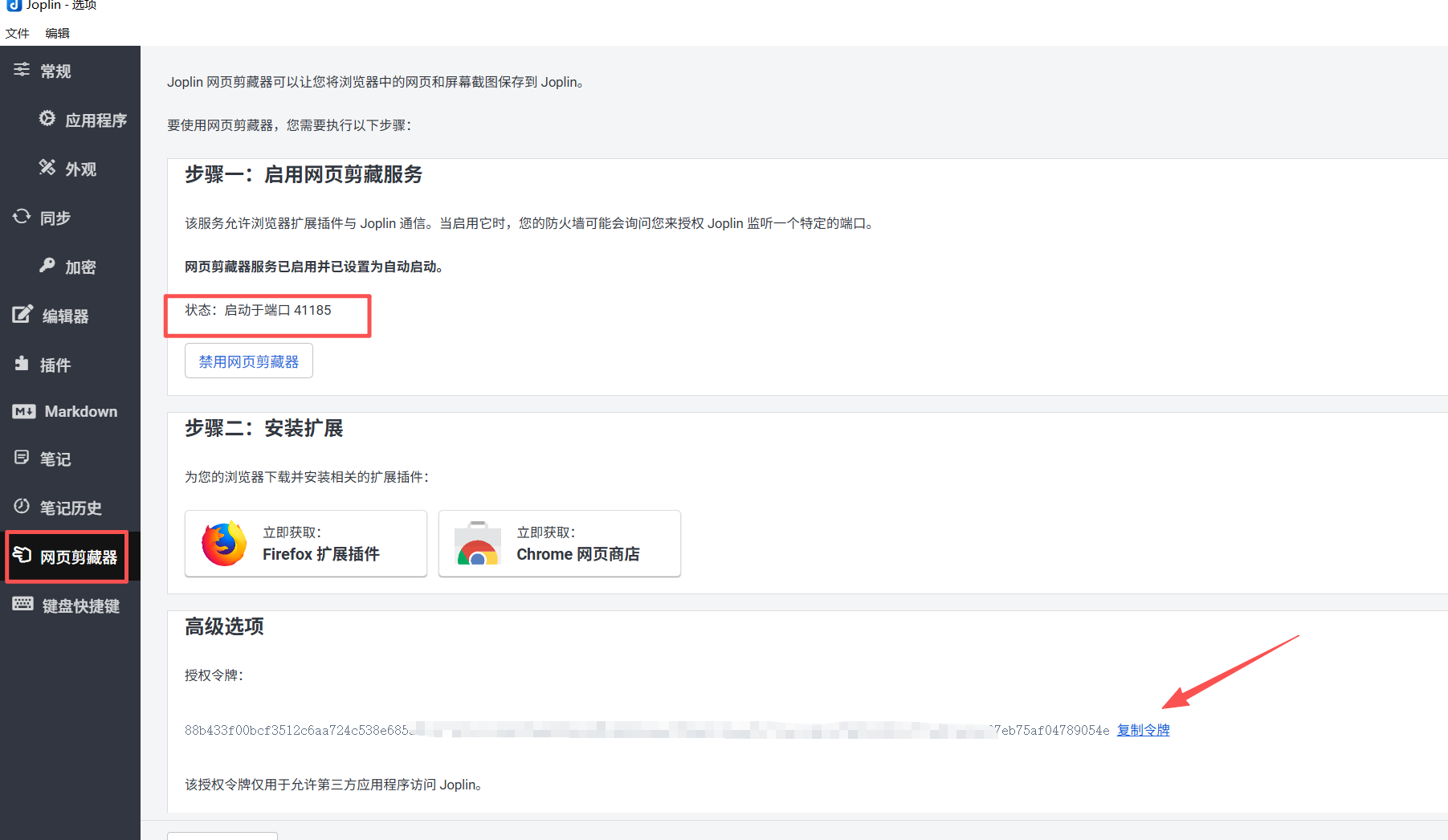Click the Application (应用程序) gear icon
This screenshot has height=840, width=1448.
(x=47, y=119)
